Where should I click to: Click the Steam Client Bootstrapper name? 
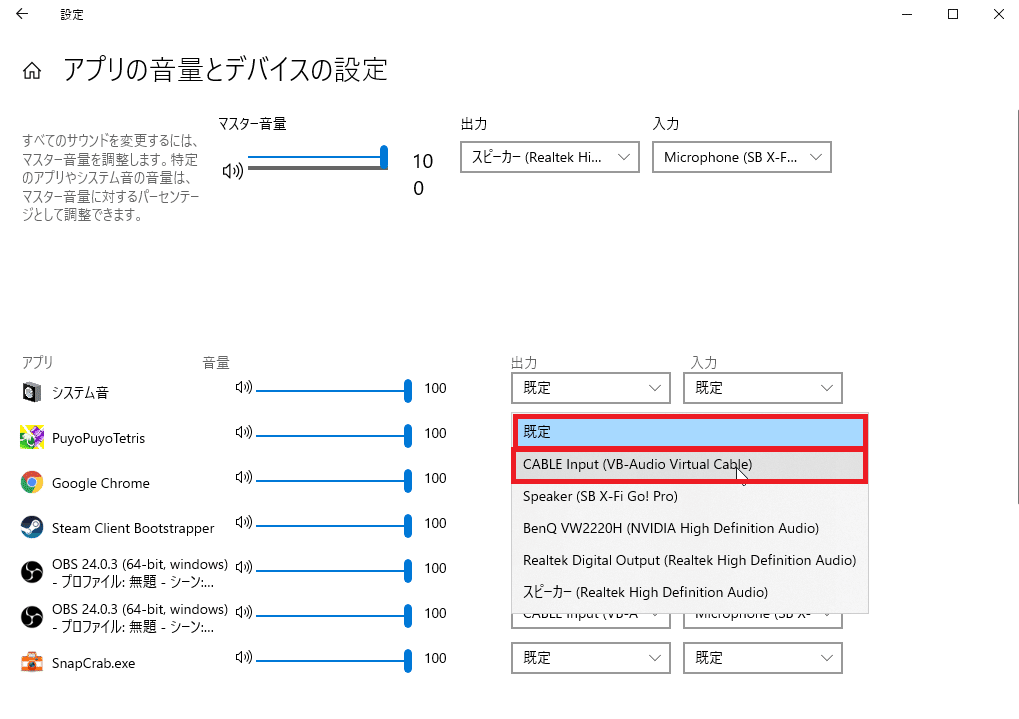point(133,528)
